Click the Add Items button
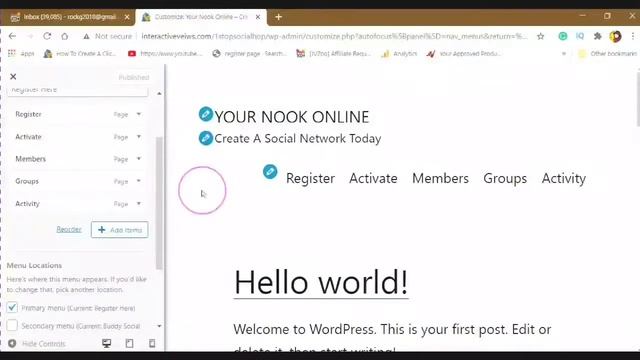The height and width of the screenshot is (360, 640). [x=120, y=230]
